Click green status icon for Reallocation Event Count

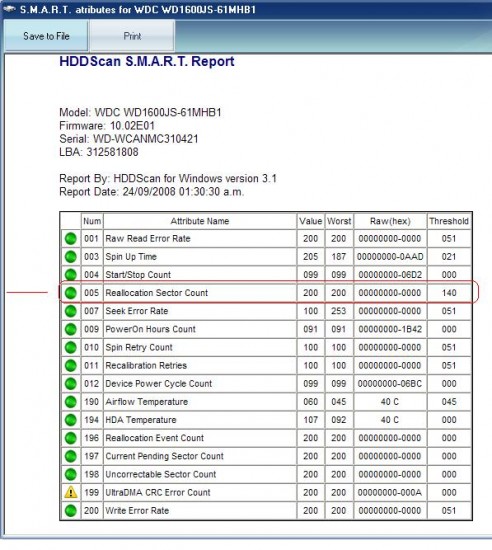[71, 438]
